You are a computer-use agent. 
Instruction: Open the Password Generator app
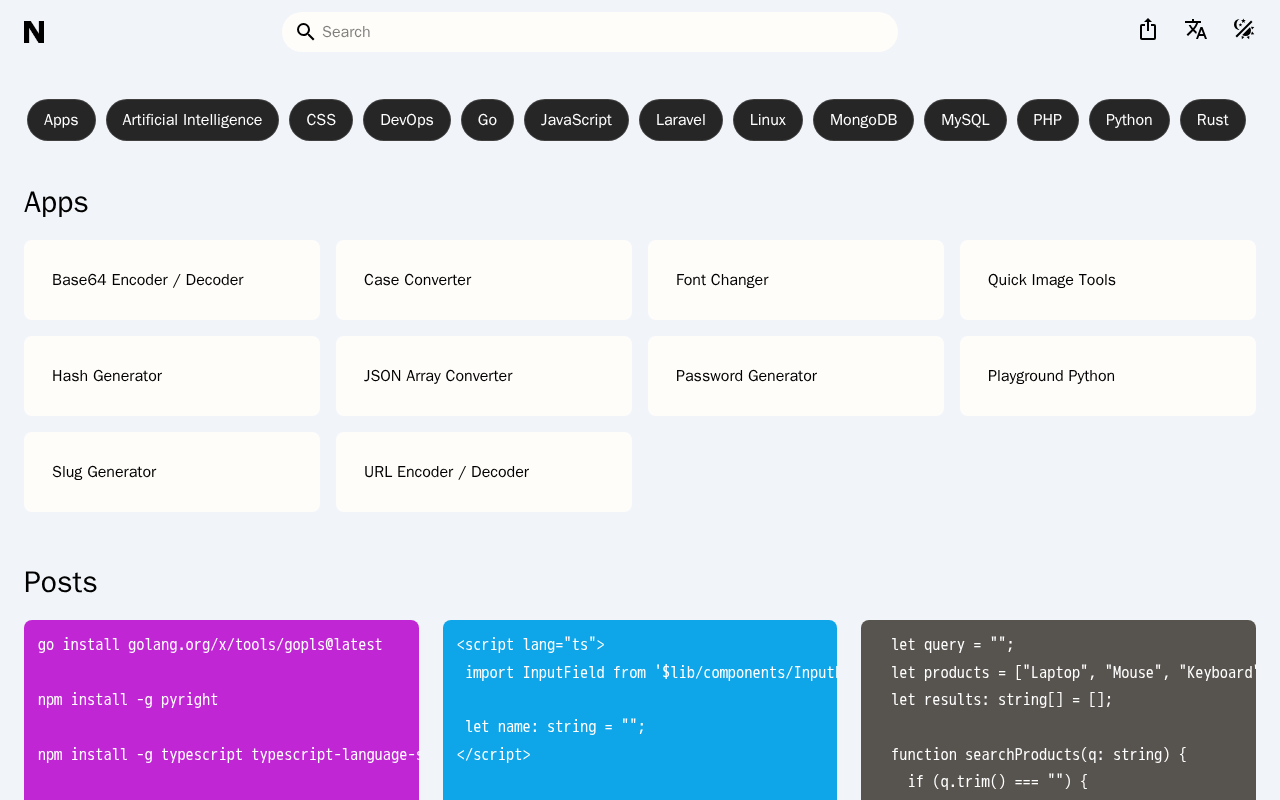[x=796, y=376]
